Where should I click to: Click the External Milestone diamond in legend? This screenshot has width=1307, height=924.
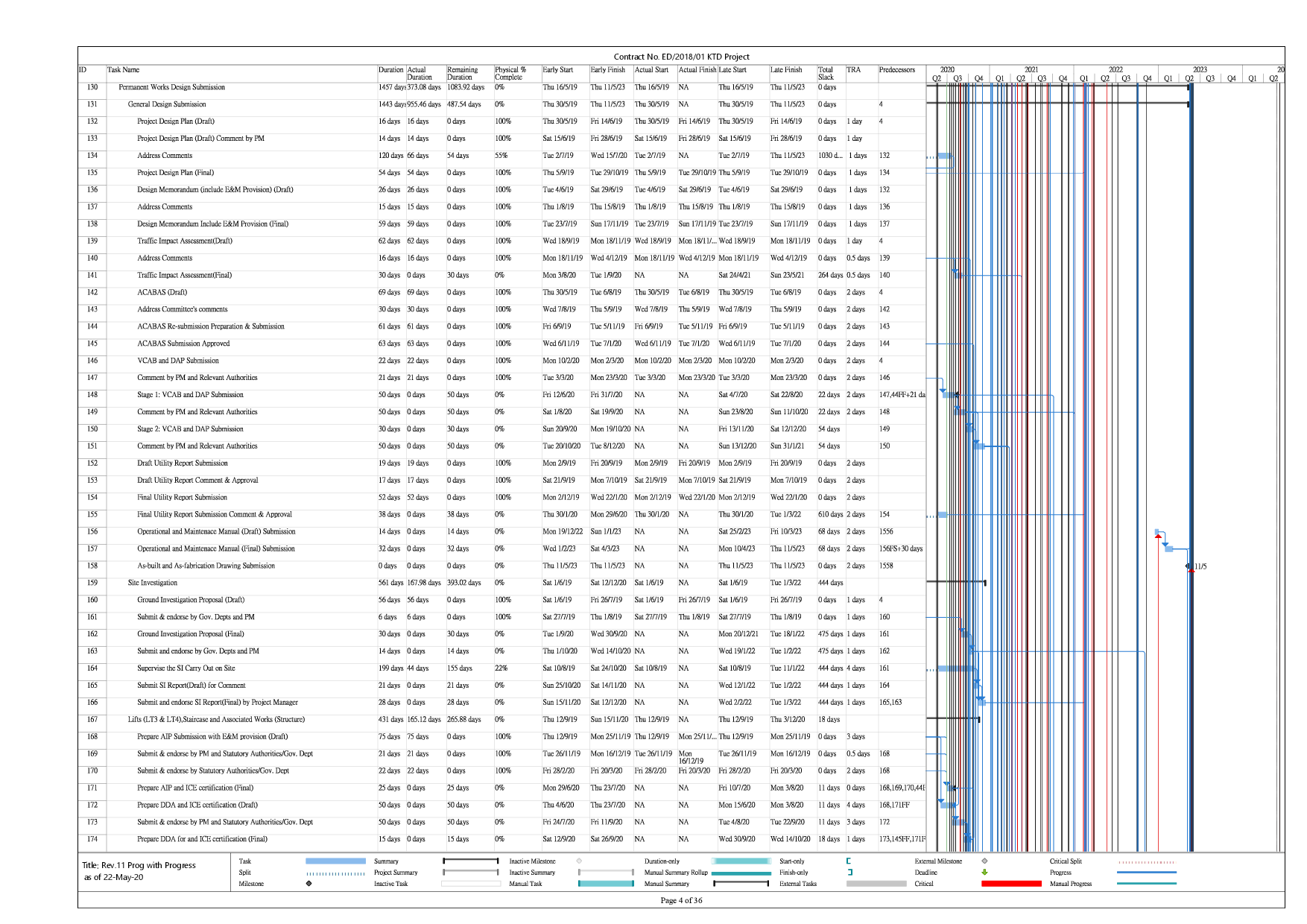coord(984,861)
